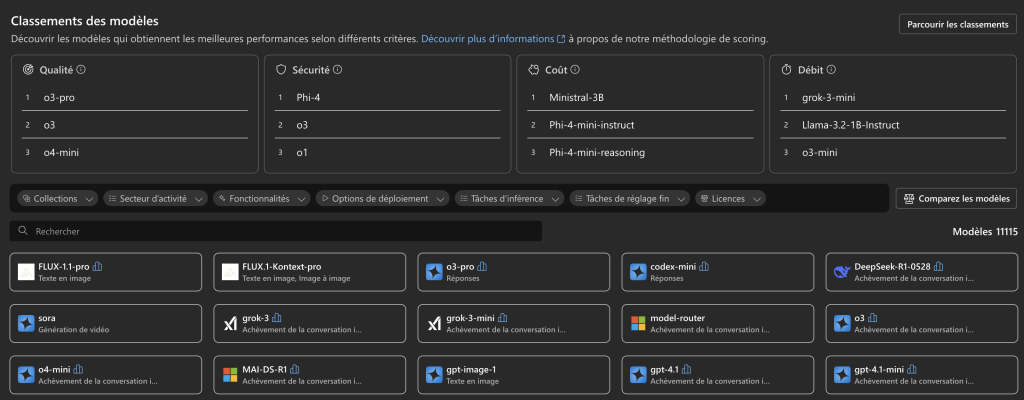This screenshot has width=1024, height=400.
Task: Click the benchmark chart icon beside MAI-DS-R1
Action: point(295,369)
